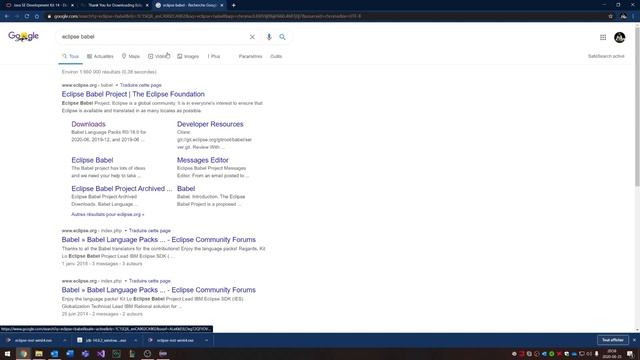Close the Thank You for Downloading tab
Image resolution: width=640 pixels, height=360 pixels.
(x=147, y=5)
